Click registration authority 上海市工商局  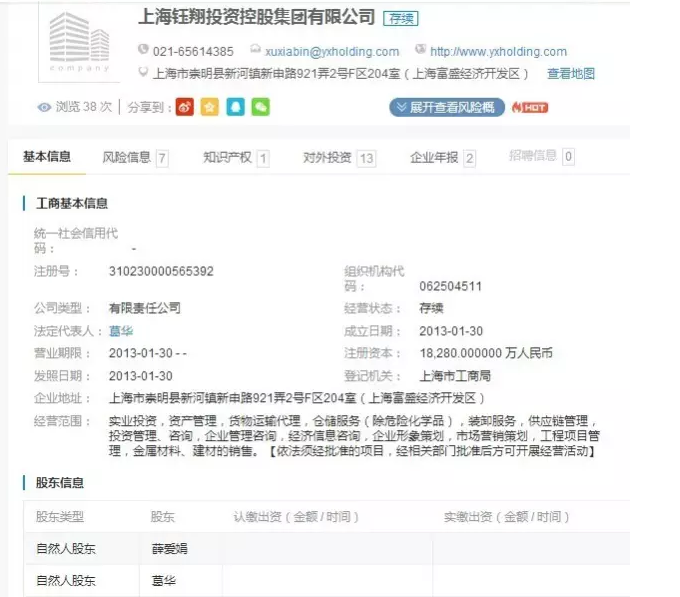pos(455,375)
